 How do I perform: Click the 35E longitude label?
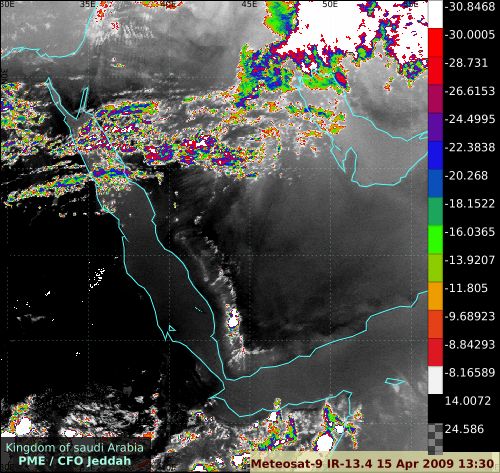[x=88, y=4]
